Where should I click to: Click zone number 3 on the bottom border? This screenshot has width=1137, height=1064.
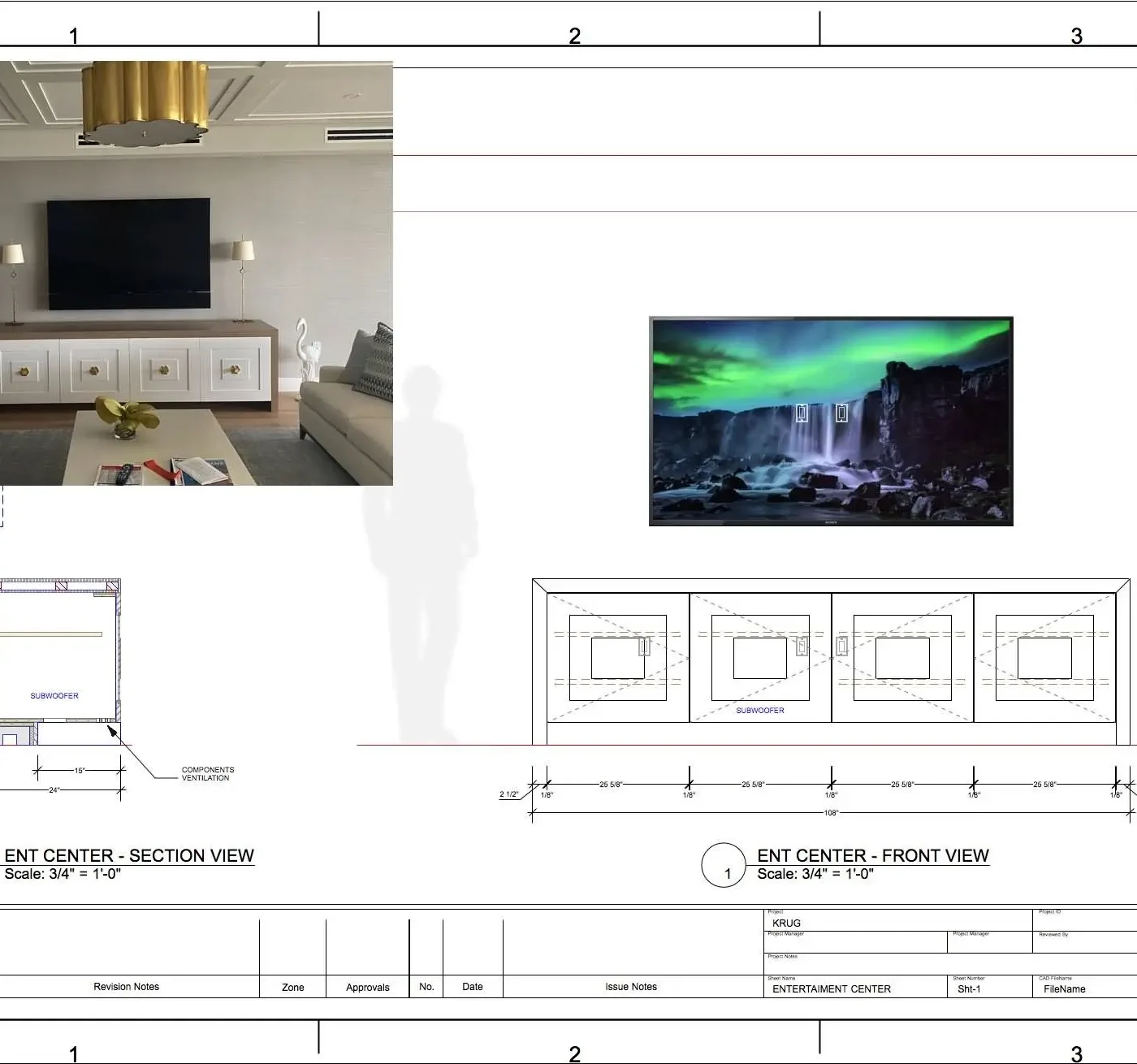[x=1076, y=1054]
